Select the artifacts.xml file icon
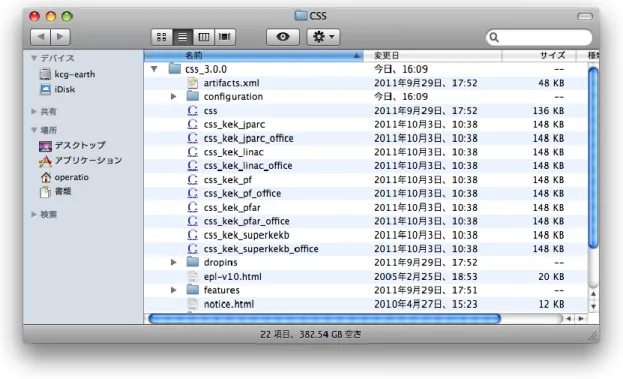Viewport: 623px width, 379px height. click(193, 83)
